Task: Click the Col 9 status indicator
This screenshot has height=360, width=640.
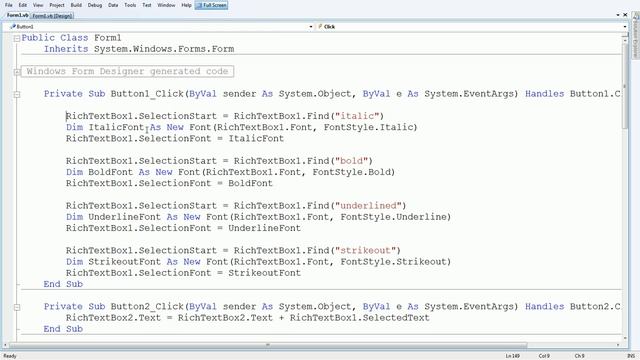Action: click(544, 356)
